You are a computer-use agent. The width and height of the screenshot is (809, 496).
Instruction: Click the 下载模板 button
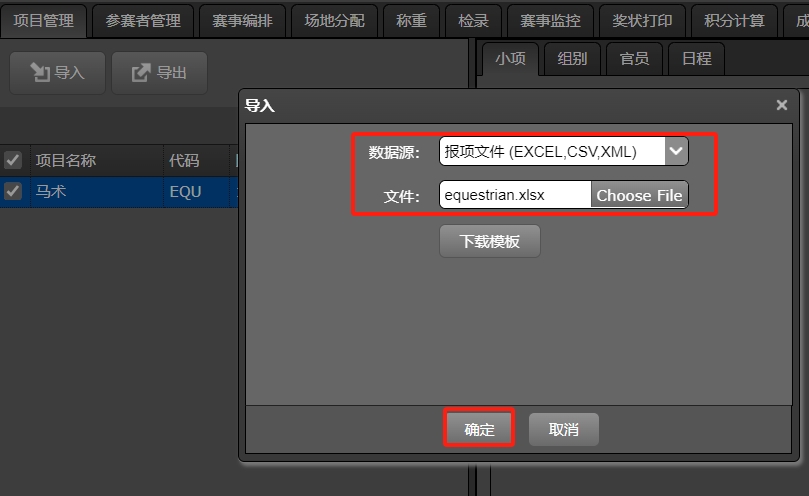pyautogui.click(x=490, y=241)
